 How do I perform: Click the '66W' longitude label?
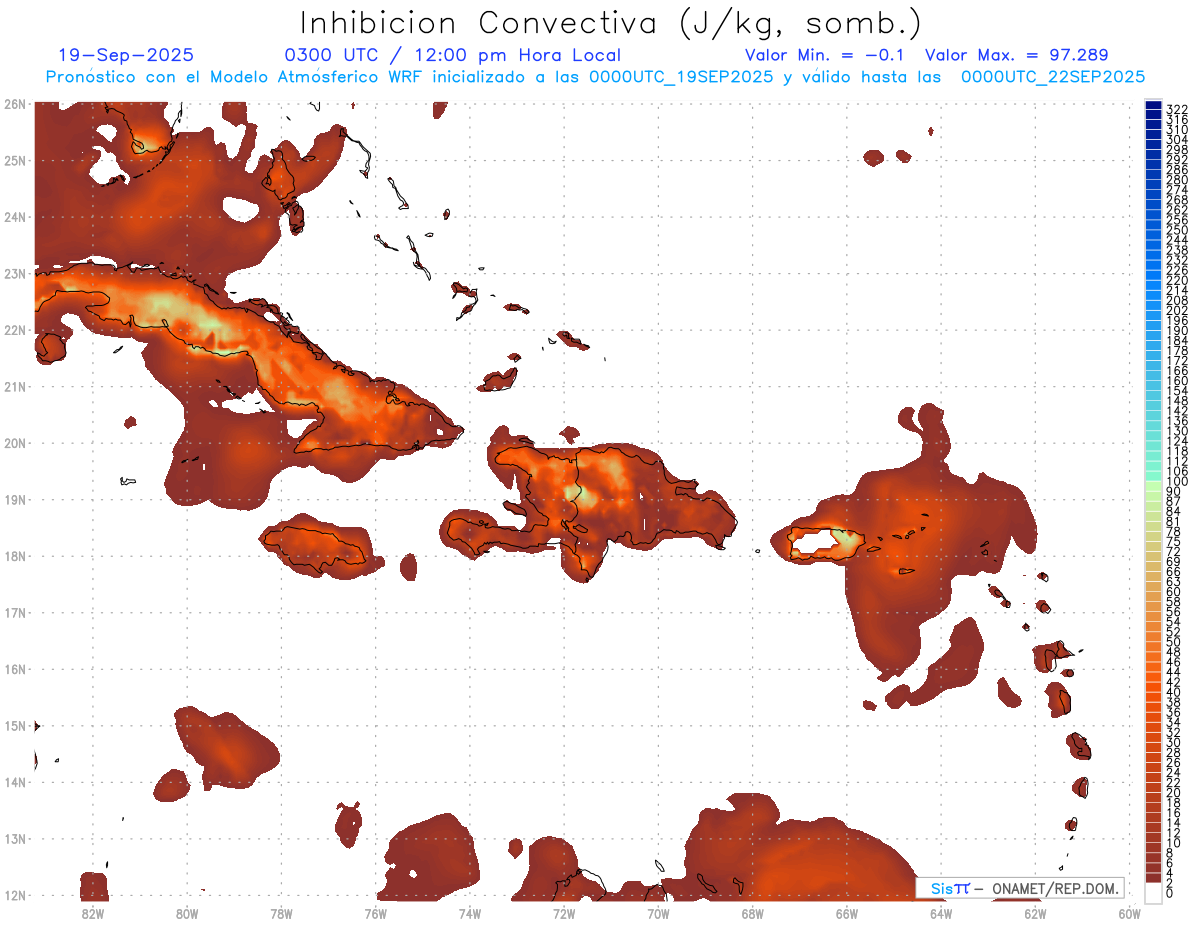(x=846, y=912)
